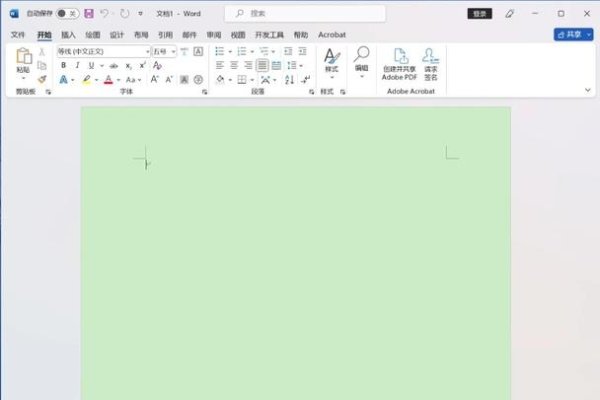Screen dimensions: 600x400
Task: Decrease the paragraph indent
Action: point(288,51)
